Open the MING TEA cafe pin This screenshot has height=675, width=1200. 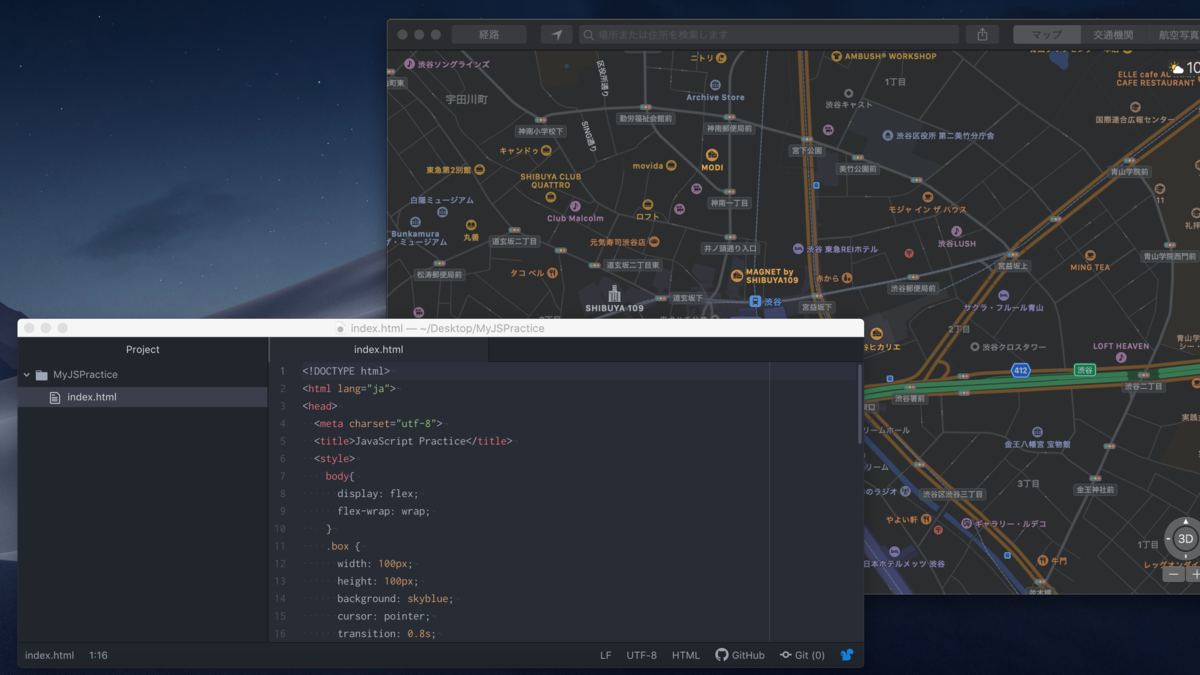[x=1089, y=256]
